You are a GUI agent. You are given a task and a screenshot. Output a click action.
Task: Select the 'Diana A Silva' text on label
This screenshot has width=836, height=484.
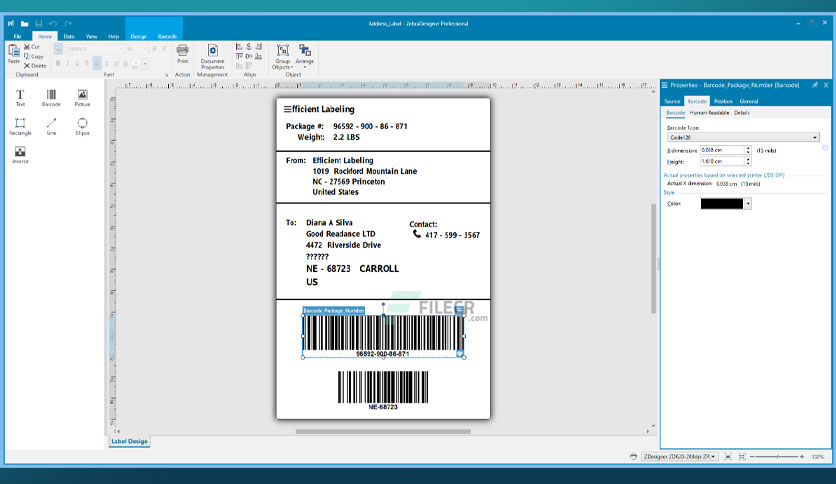329,223
